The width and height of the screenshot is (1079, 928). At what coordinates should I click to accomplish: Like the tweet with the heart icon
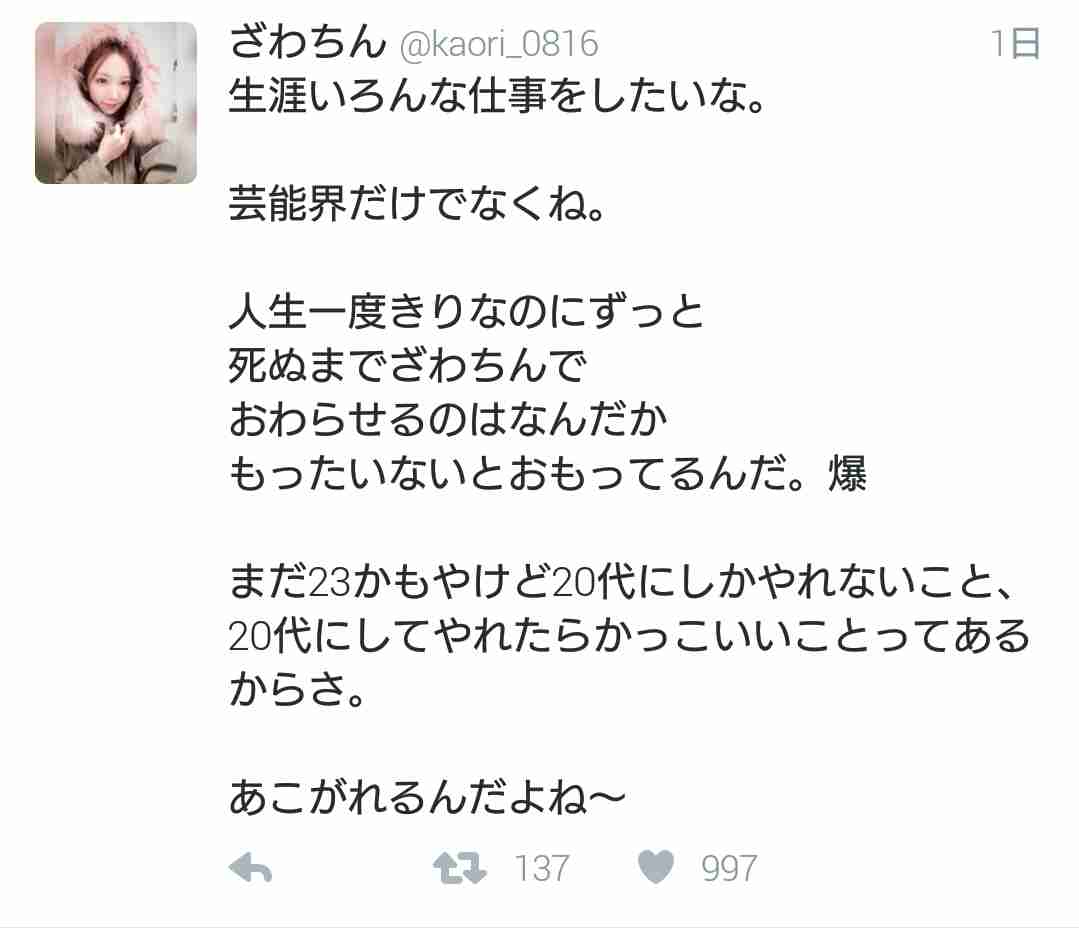[x=656, y=867]
